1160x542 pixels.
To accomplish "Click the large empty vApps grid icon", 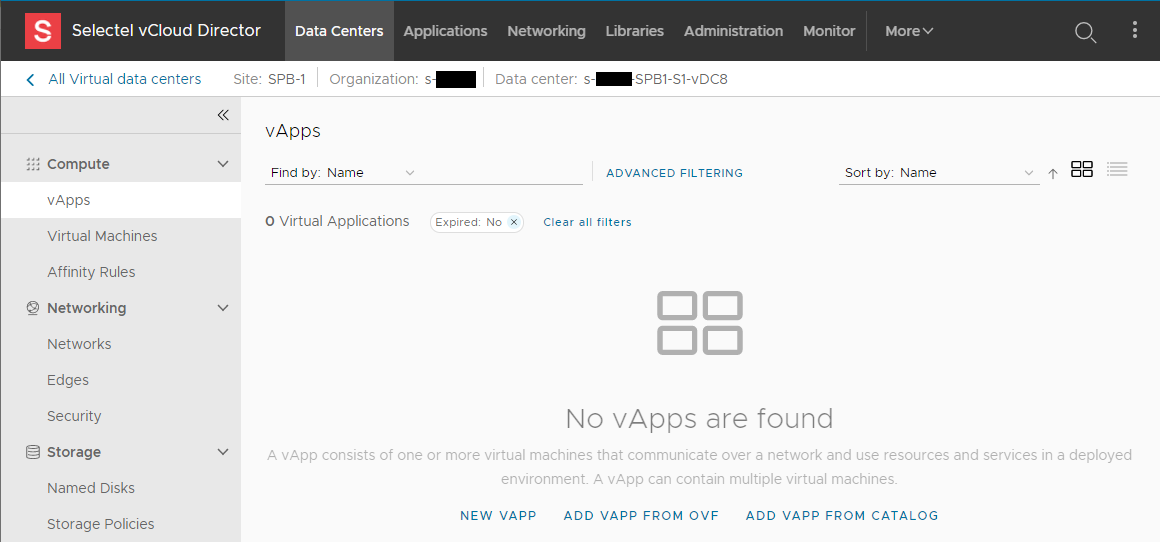I will tap(700, 322).
